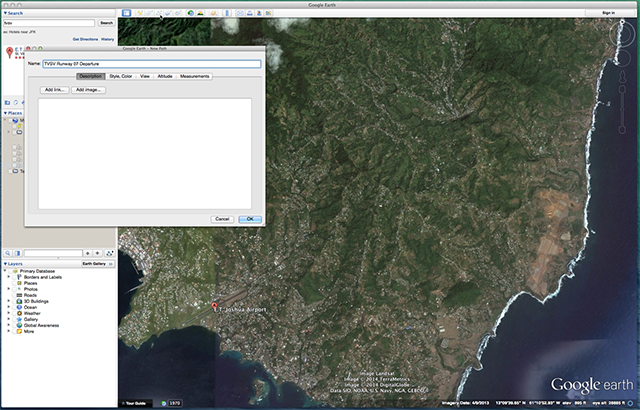Image resolution: width=640 pixels, height=410 pixels.
Task: Click the Print toolbar icon
Action: (249, 13)
